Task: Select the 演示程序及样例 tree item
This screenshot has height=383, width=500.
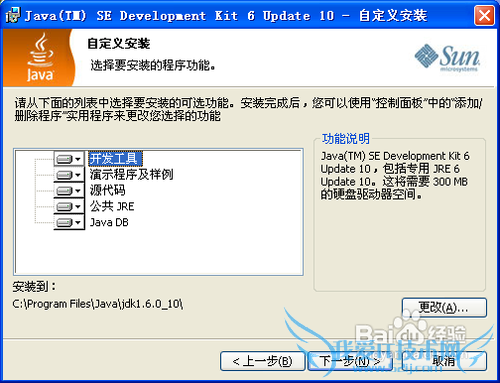Action: pos(131,174)
